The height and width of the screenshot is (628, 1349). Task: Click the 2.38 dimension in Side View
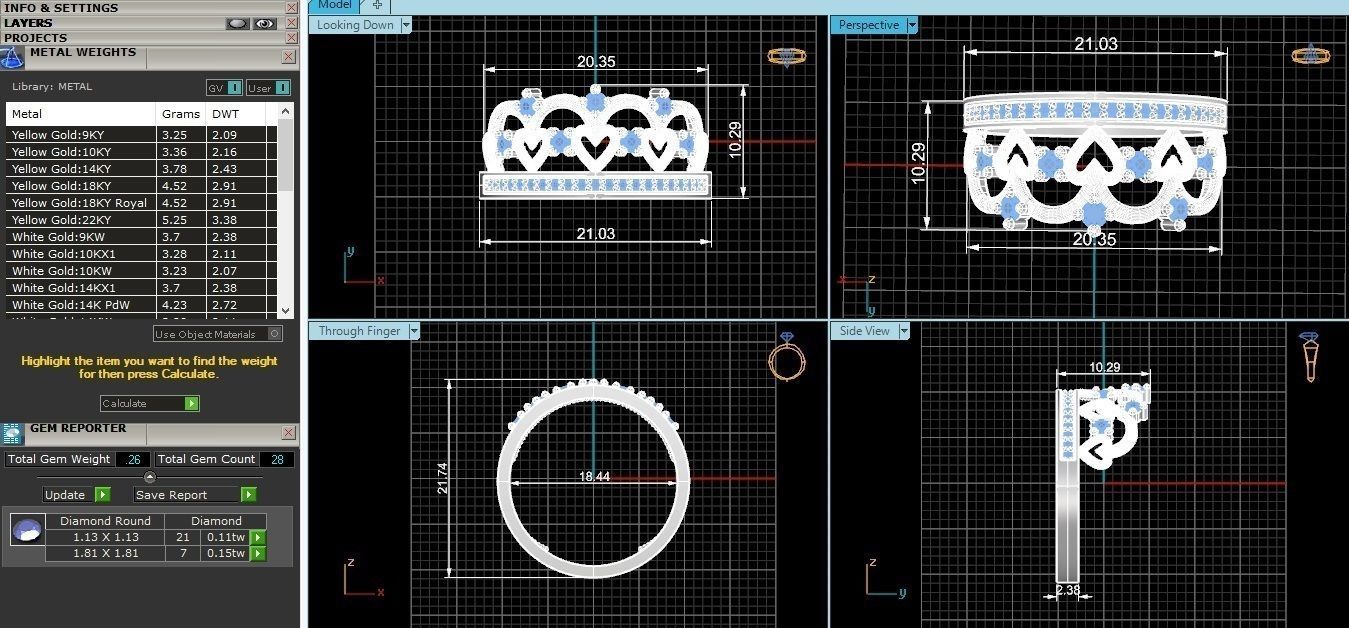tap(1068, 590)
